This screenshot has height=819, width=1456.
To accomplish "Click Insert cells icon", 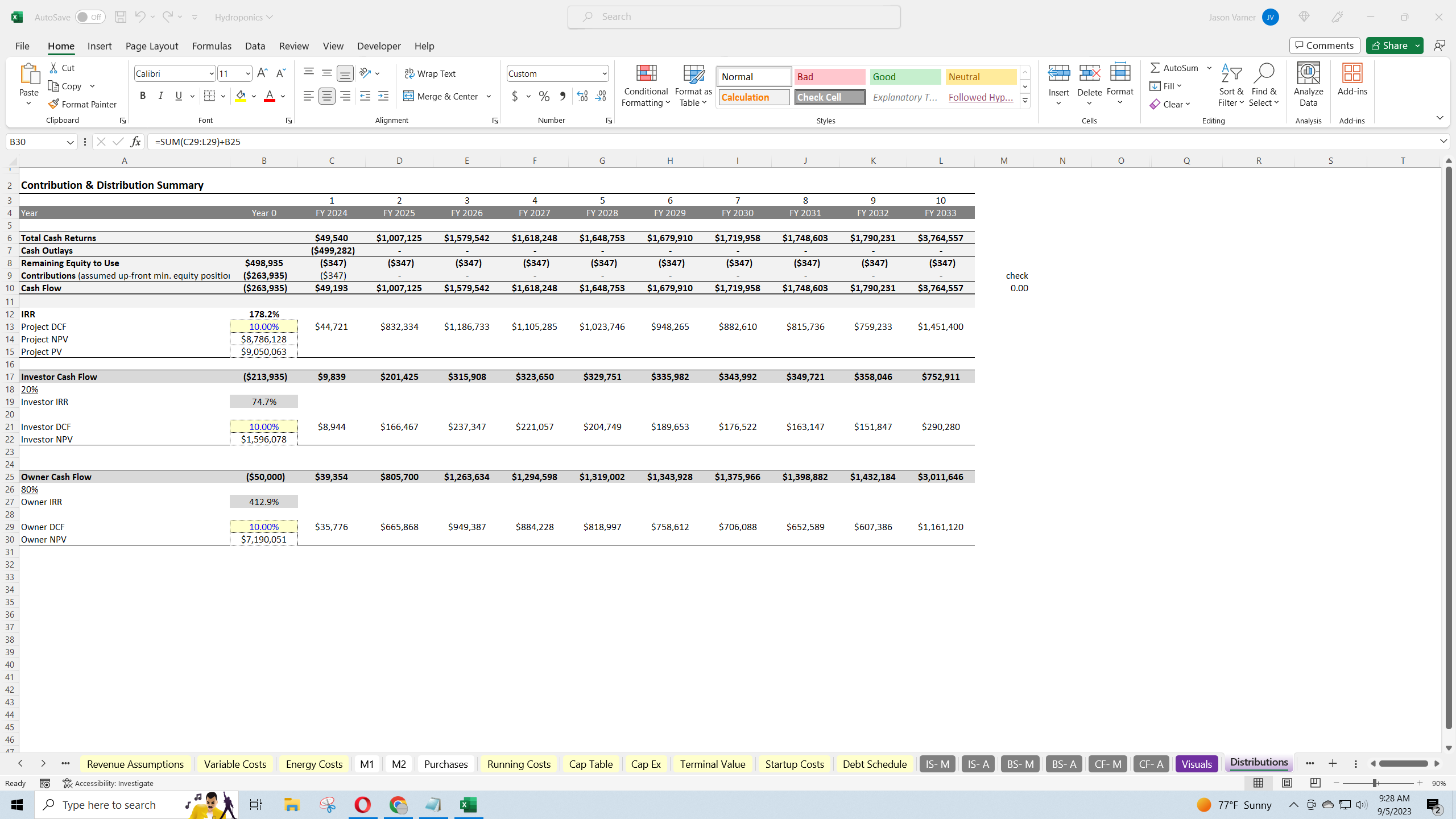I will (x=1059, y=73).
